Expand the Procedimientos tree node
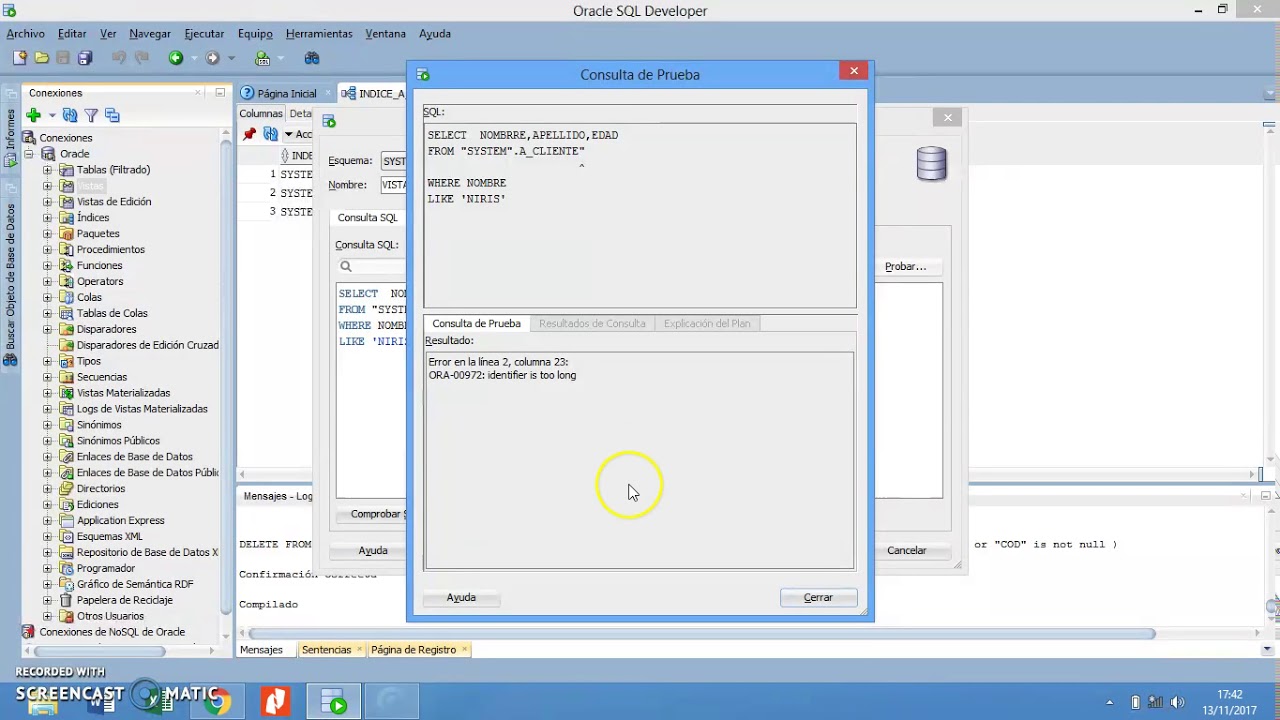The height and width of the screenshot is (720, 1280). 47,250
